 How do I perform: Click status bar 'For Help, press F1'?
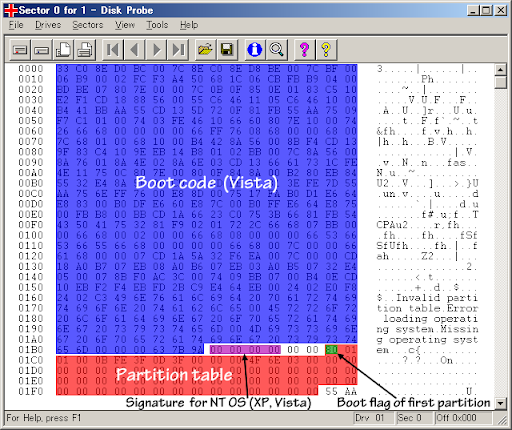44,418
